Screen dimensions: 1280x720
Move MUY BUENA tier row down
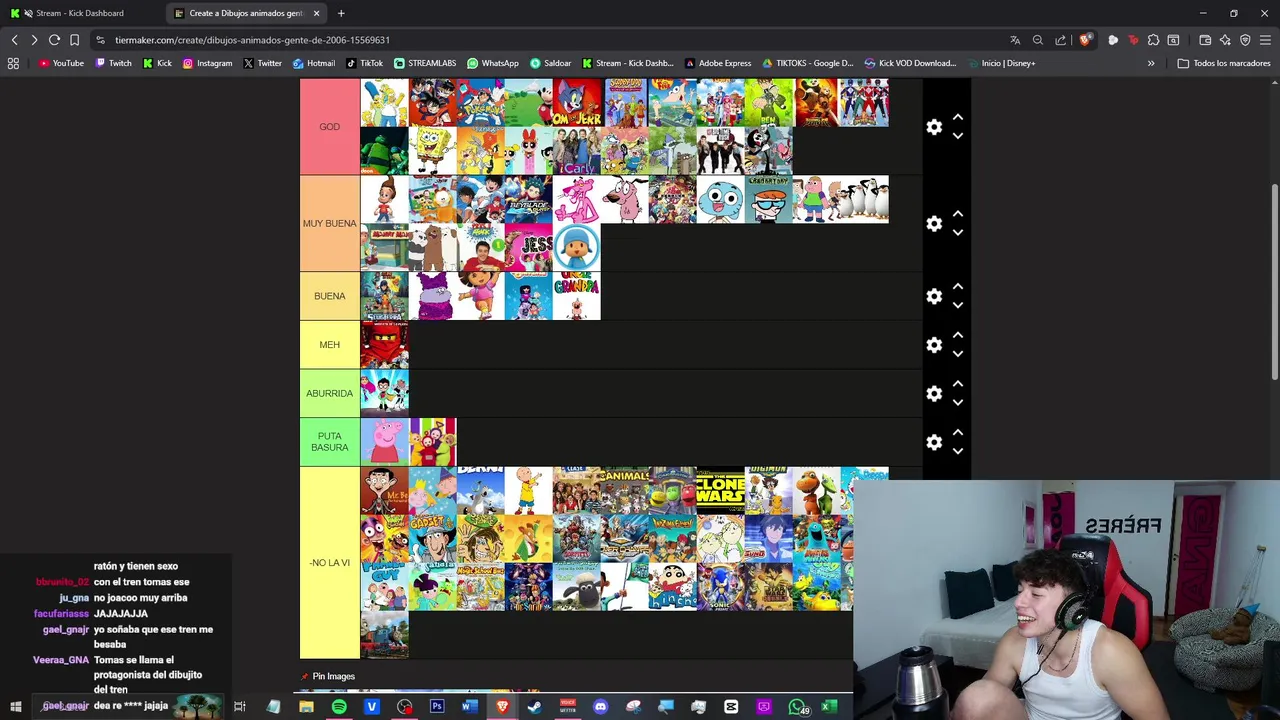[958, 233]
